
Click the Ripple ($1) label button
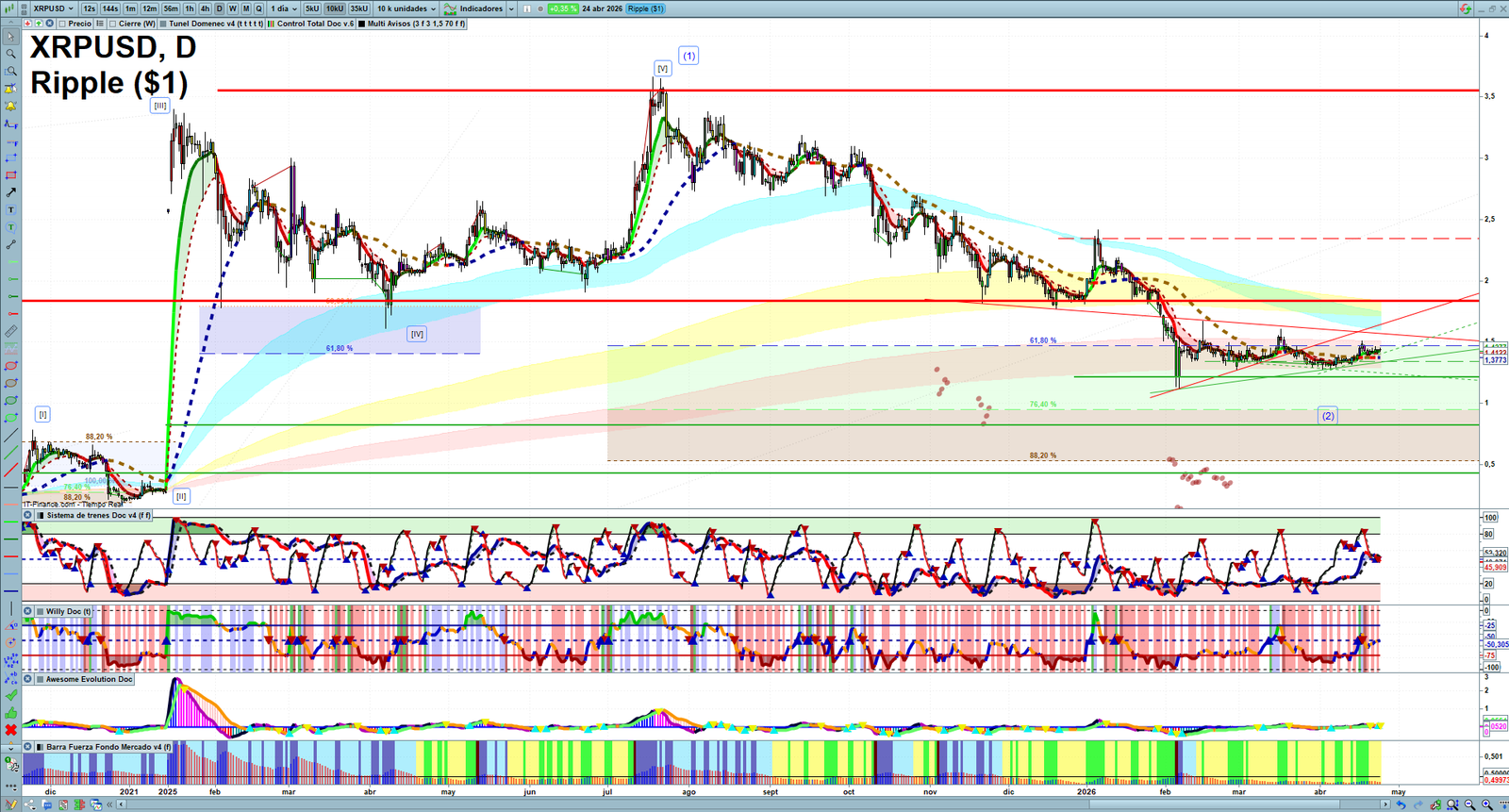click(x=646, y=8)
